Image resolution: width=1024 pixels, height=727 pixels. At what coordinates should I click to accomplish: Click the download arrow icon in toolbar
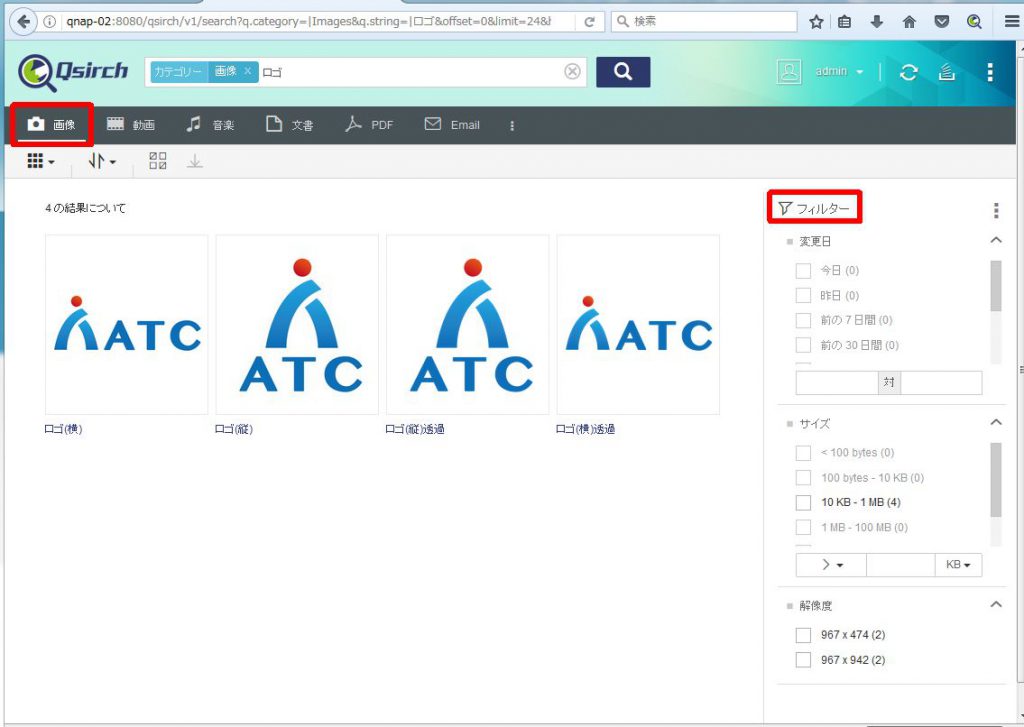tap(195, 161)
